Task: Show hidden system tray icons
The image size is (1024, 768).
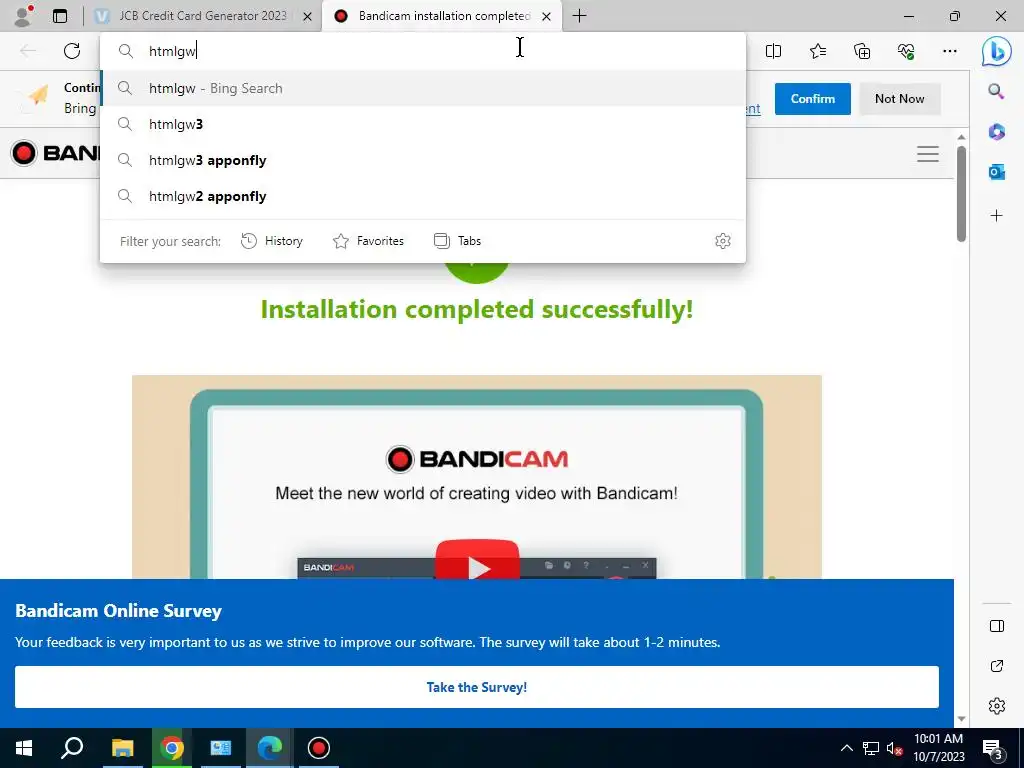Action: coord(846,748)
